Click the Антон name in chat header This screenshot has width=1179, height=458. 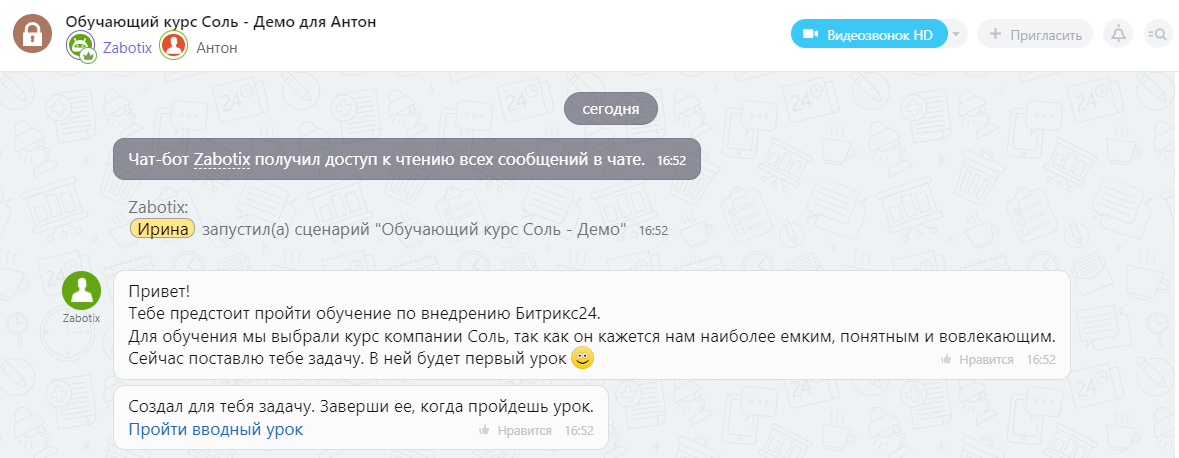tap(217, 47)
